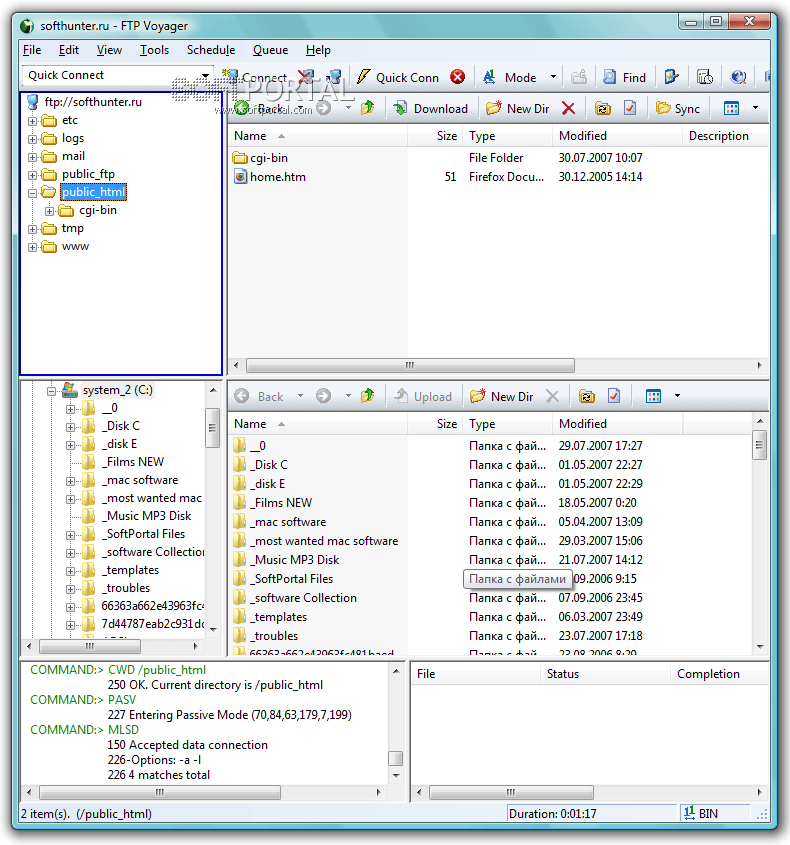The height and width of the screenshot is (845, 790).
Task: Click the view style grid icon in local toolbar
Action: (653, 397)
